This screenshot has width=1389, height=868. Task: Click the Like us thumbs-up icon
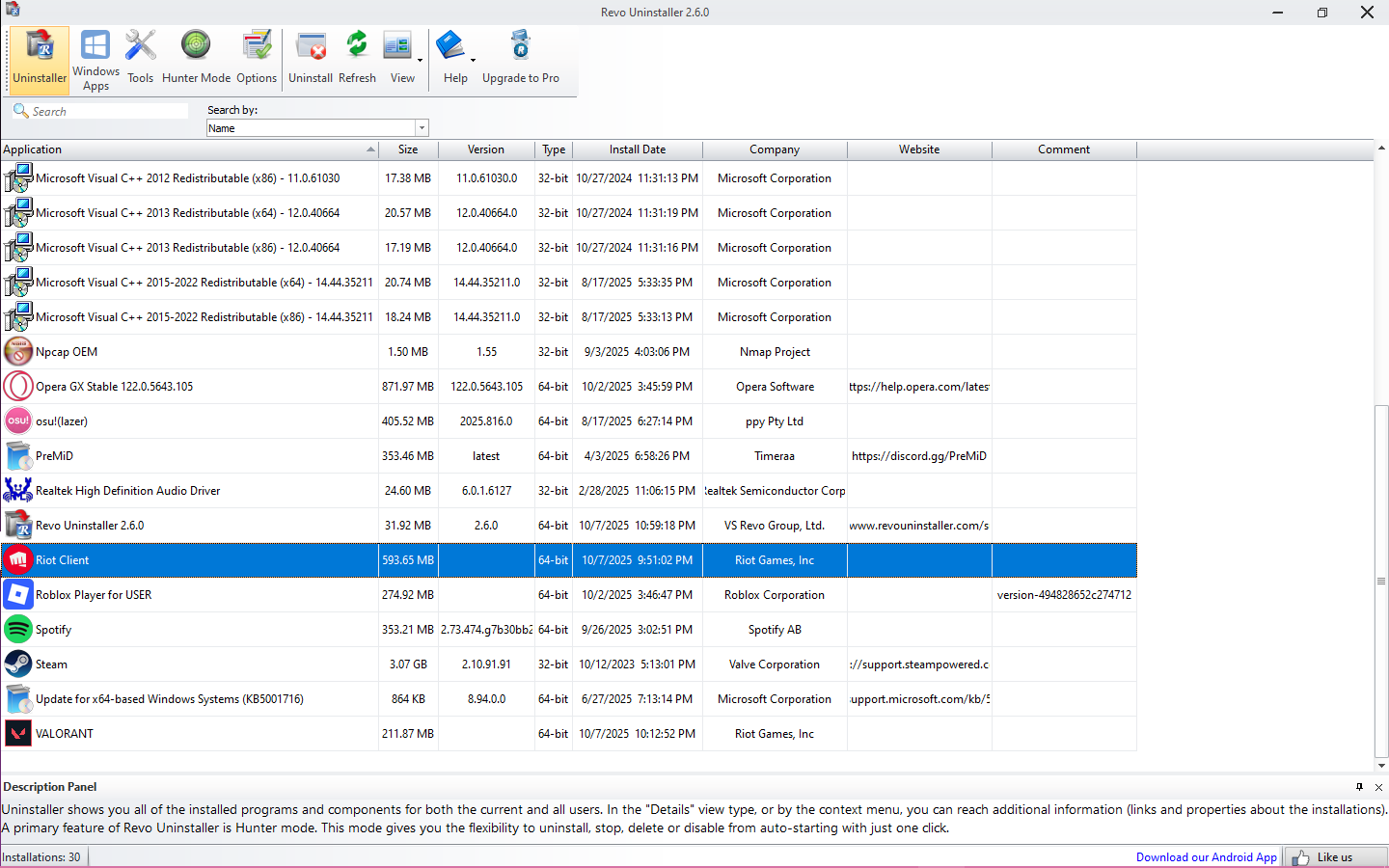pos(1301,857)
